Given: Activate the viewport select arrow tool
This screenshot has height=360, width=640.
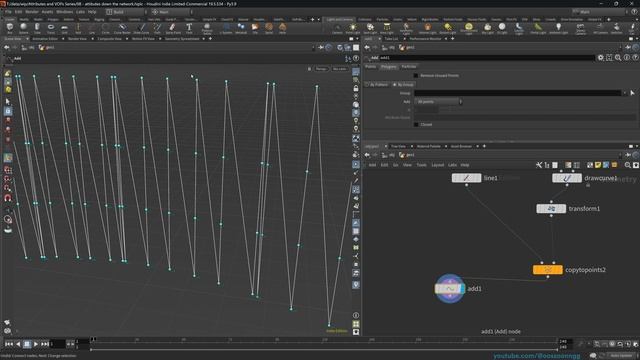Looking at the screenshot, I should (8, 101).
